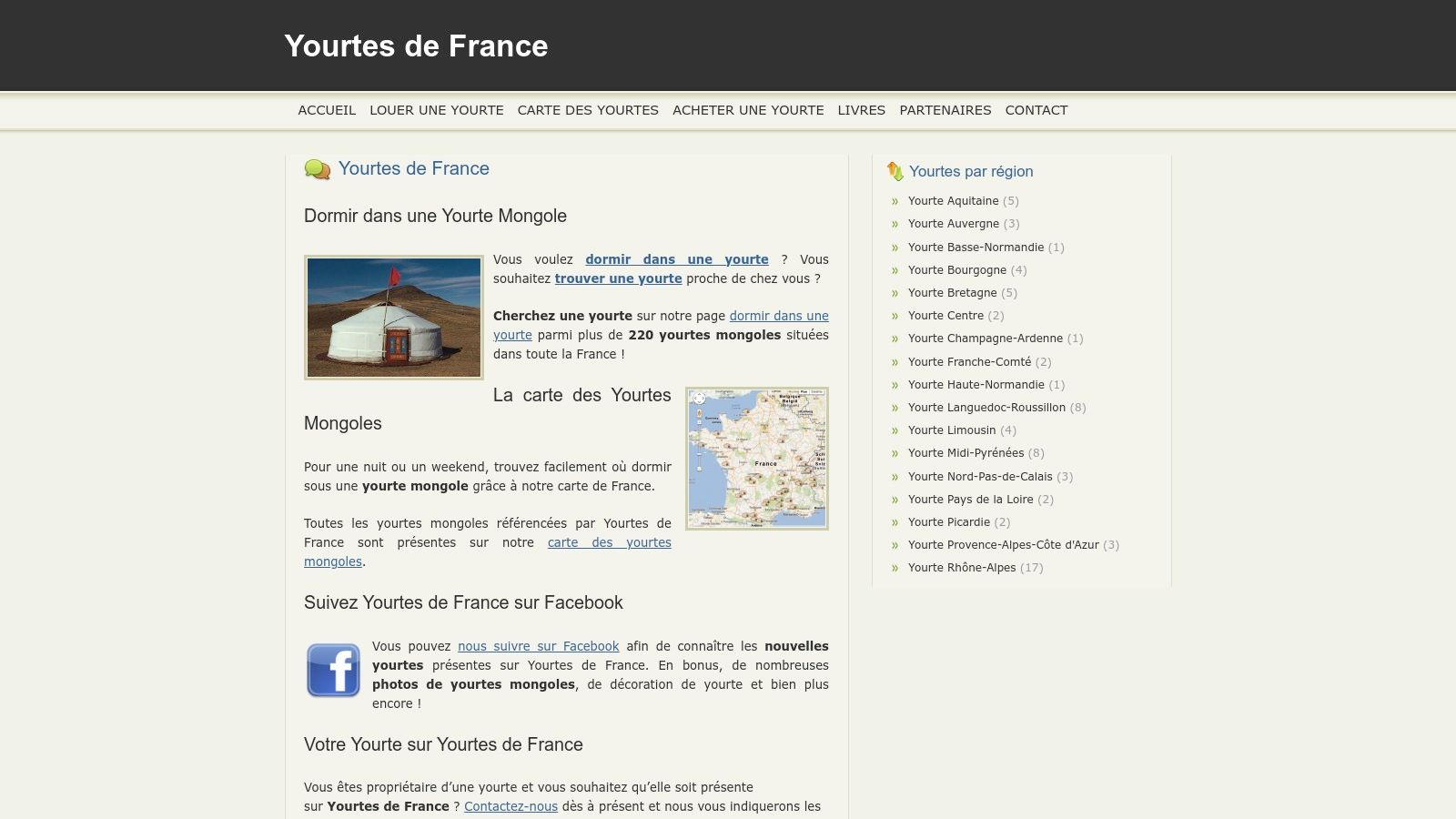The width and height of the screenshot is (1456, 819).
Task: Select Yourte Basse-Normandie in sidebar
Action: pos(976,248)
